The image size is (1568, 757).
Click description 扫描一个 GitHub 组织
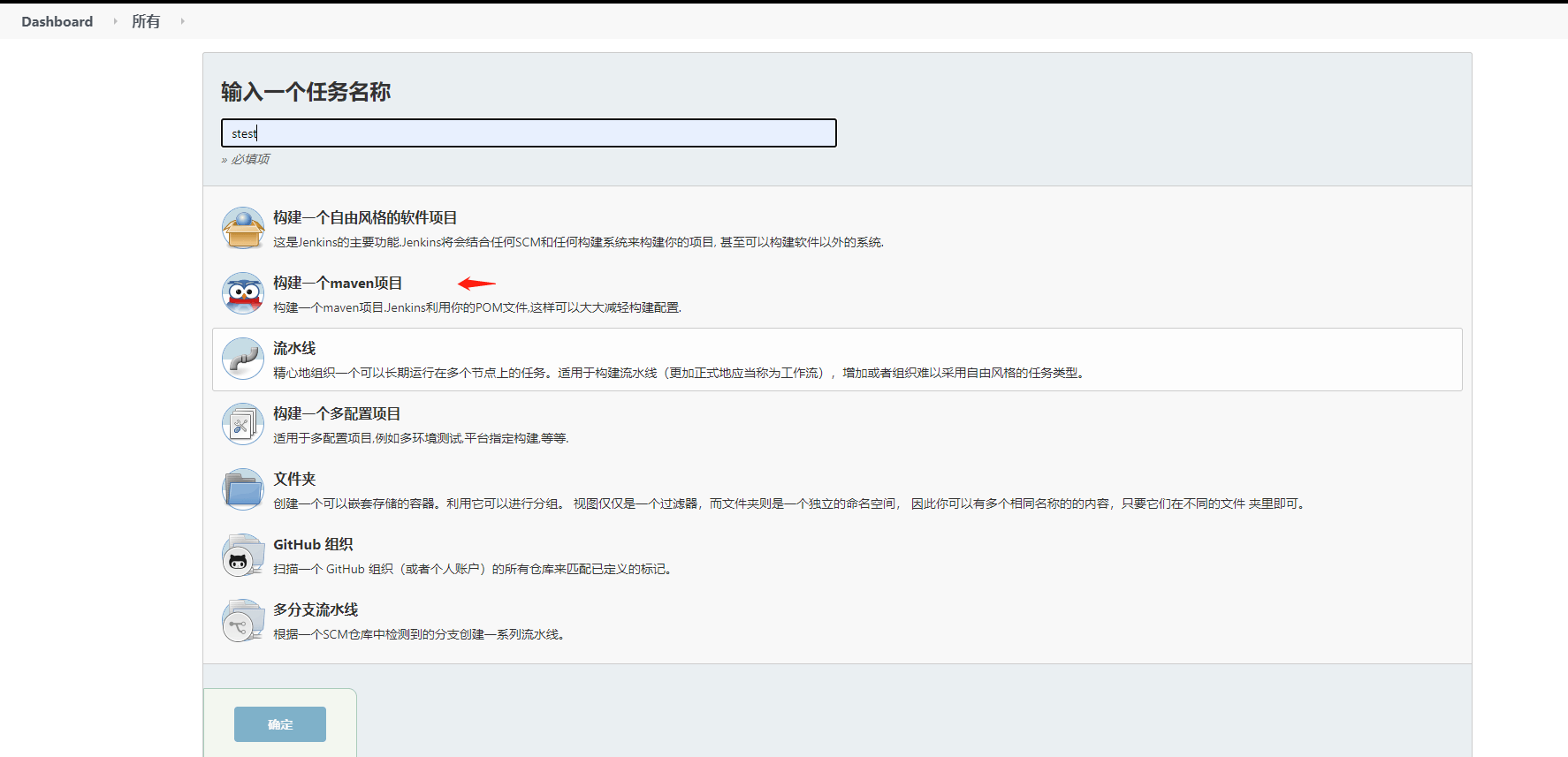click(475, 569)
